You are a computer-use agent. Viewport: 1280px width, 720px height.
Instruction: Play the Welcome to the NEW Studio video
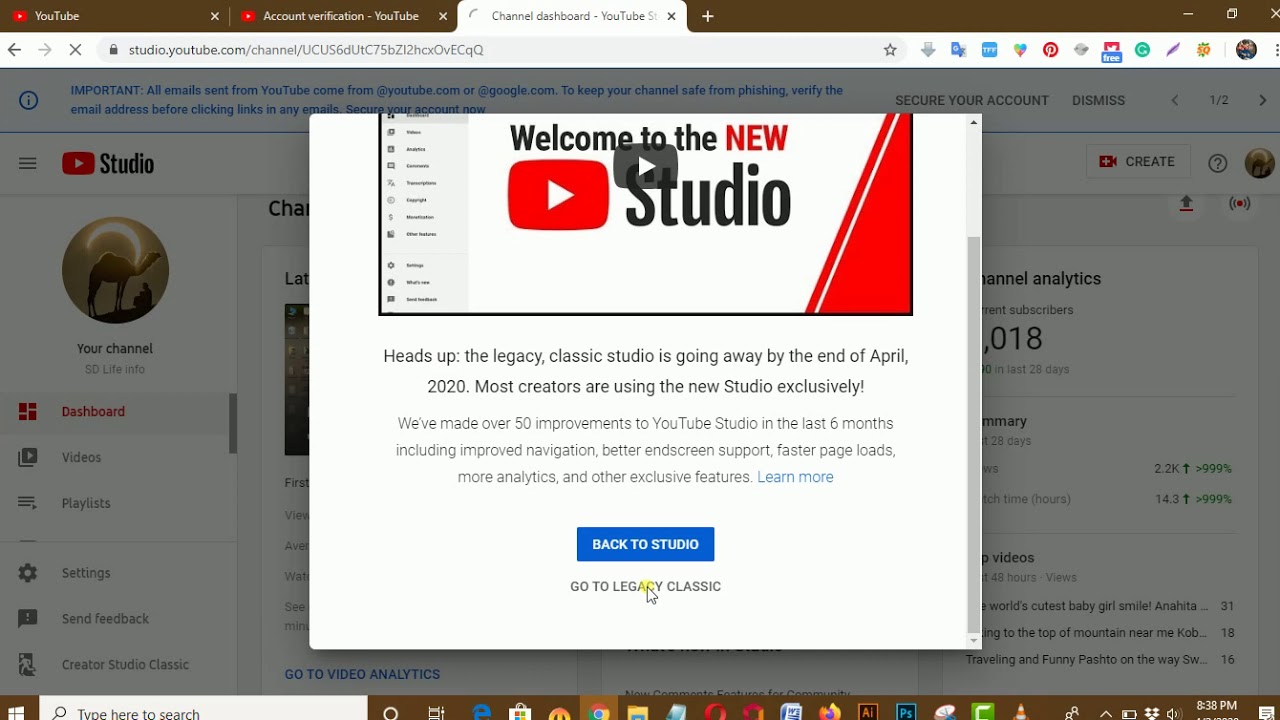pos(646,167)
